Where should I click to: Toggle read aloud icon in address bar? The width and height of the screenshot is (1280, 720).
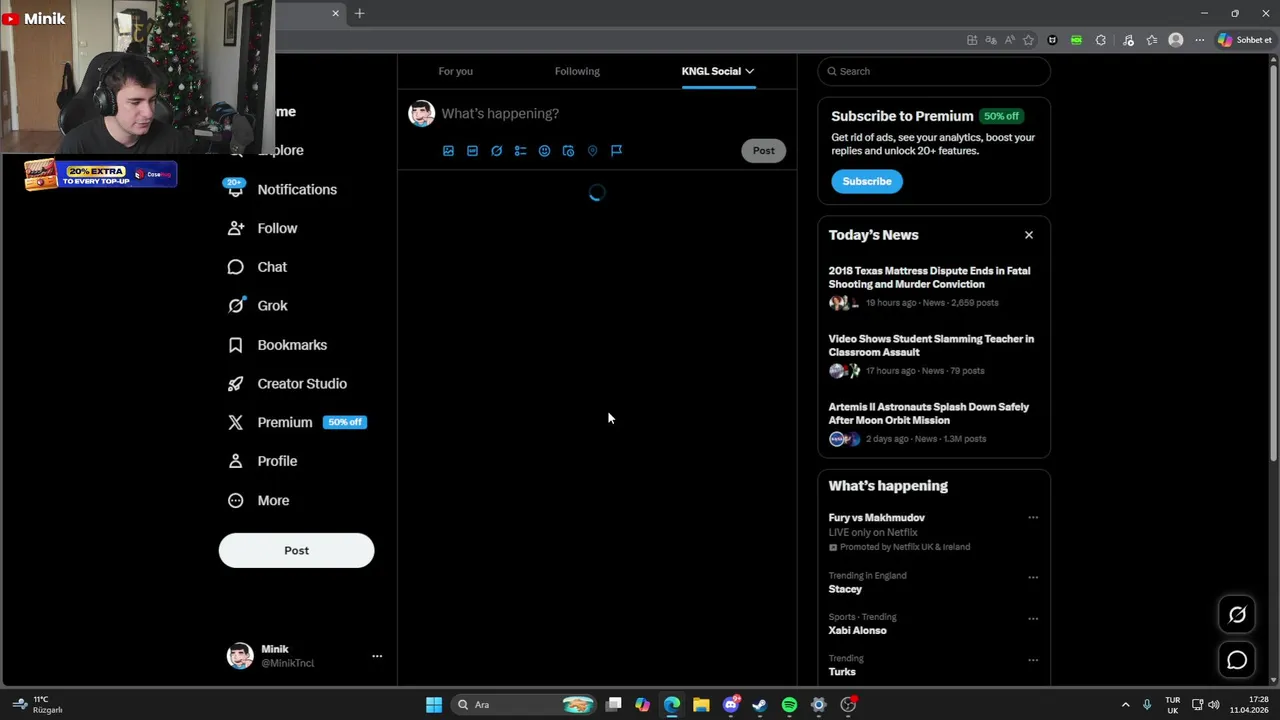[1009, 40]
